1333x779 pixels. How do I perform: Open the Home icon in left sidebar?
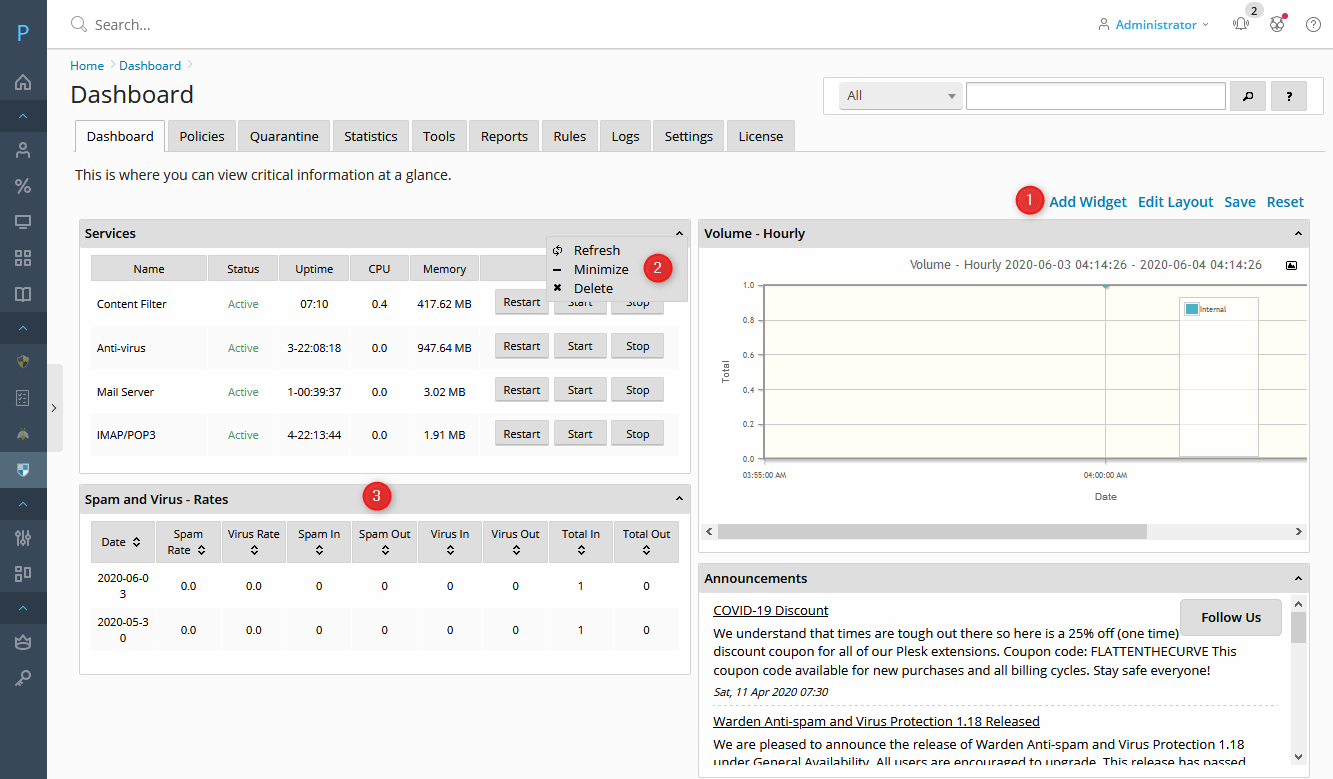(23, 82)
